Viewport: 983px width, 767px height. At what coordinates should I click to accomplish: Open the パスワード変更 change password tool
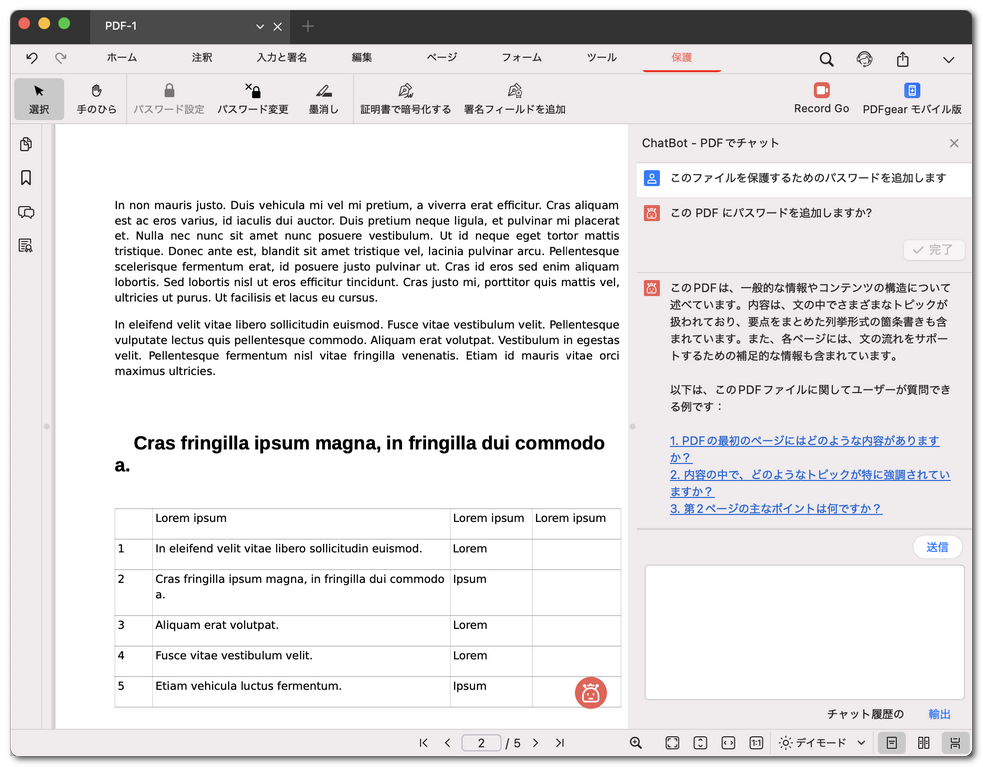click(x=255, y=99)
